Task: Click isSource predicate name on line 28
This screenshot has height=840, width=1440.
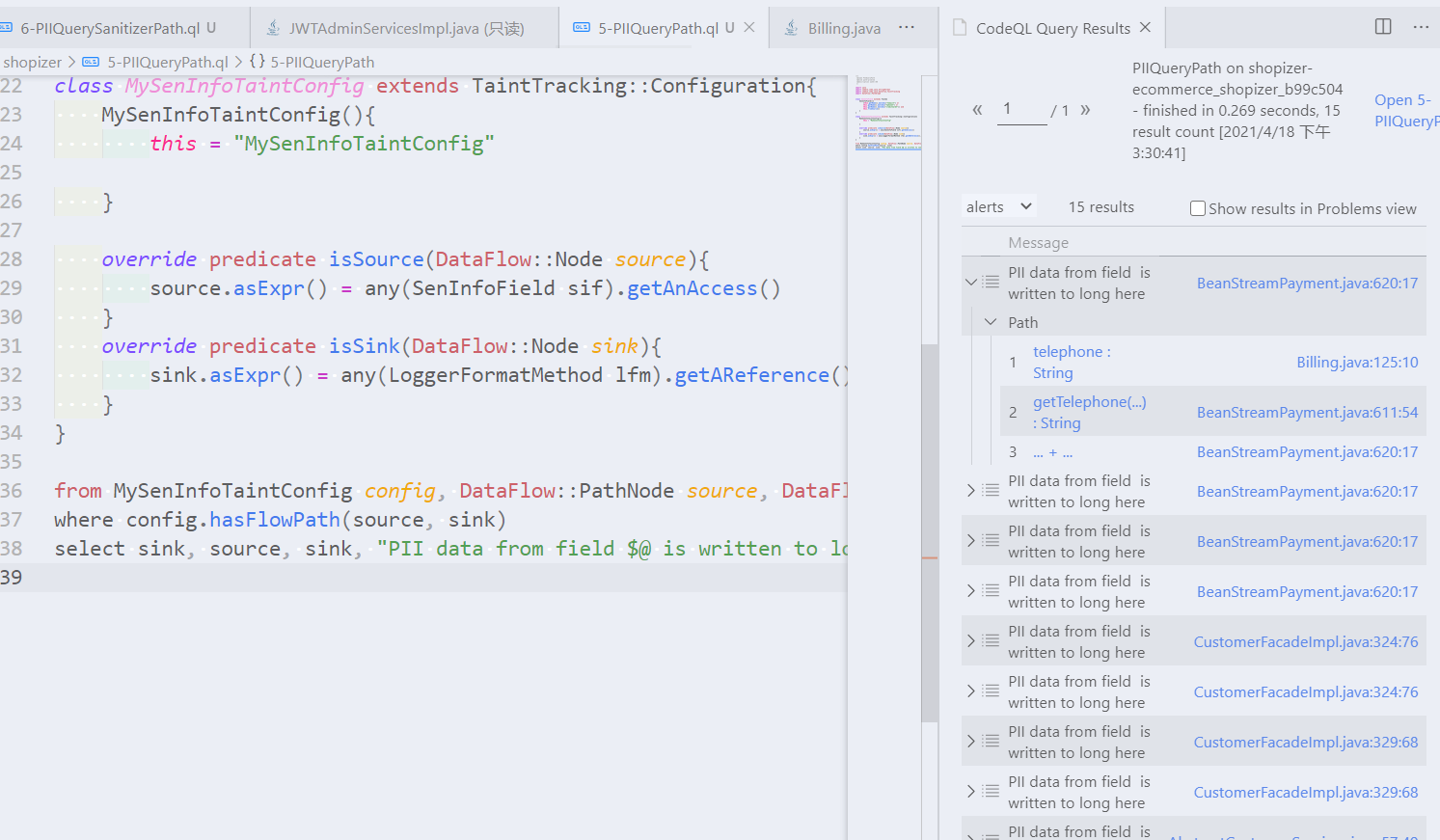Action: tap(376, 259)
